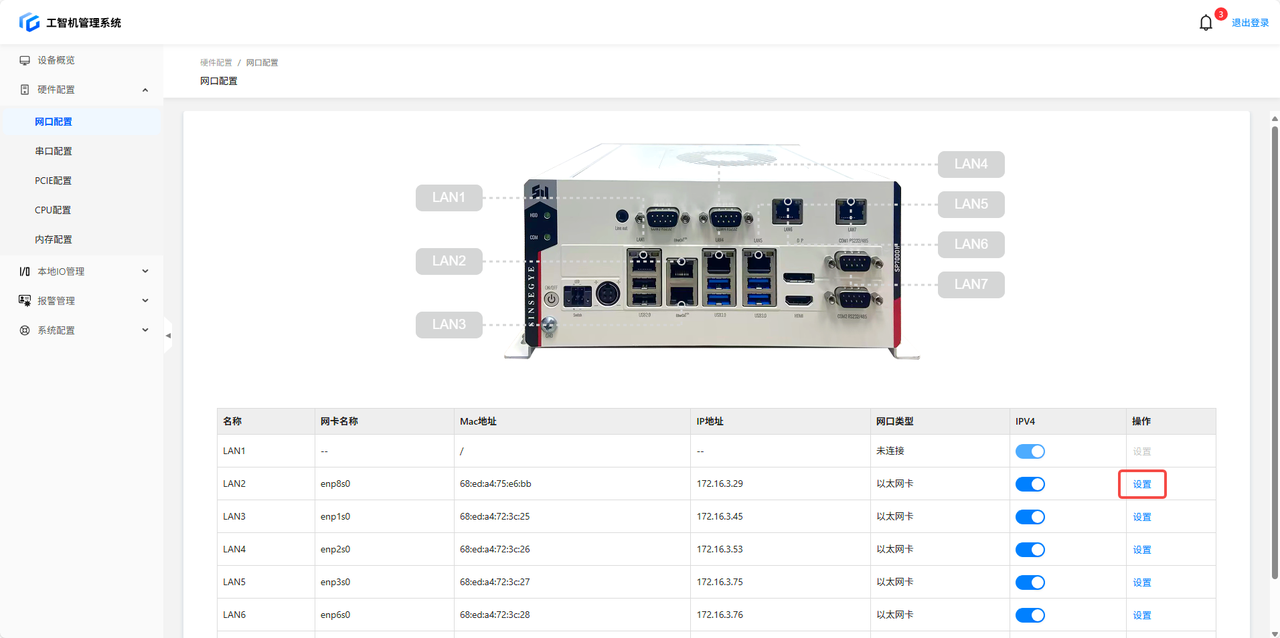Toggle the IPV4 switch for LAN6
This screenshot has height=638, width=1280.
coord(1030,615)
